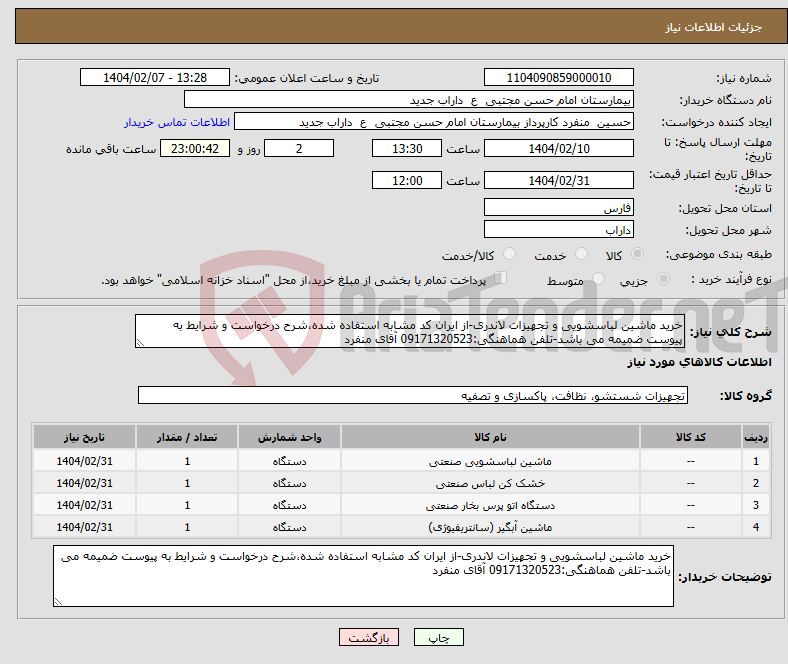This screenshot has height=664, width=788.
Task: Click the استان محل تحویل field showing فارس
Action: (x=558, y=208)
